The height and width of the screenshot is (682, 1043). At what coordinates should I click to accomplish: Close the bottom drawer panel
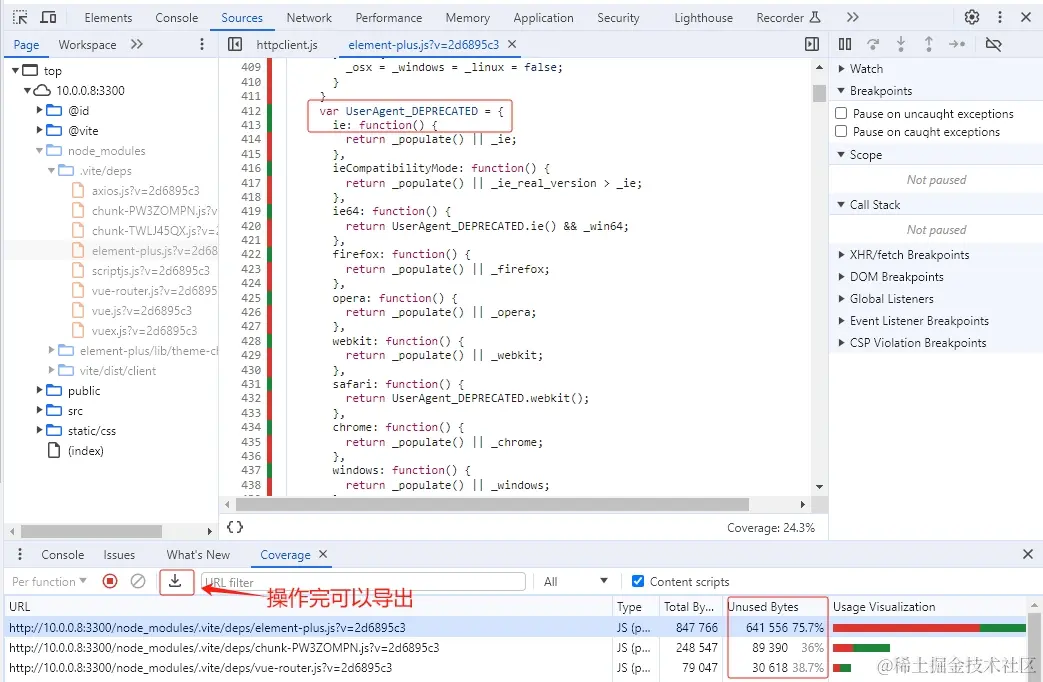coord(1028,554)
